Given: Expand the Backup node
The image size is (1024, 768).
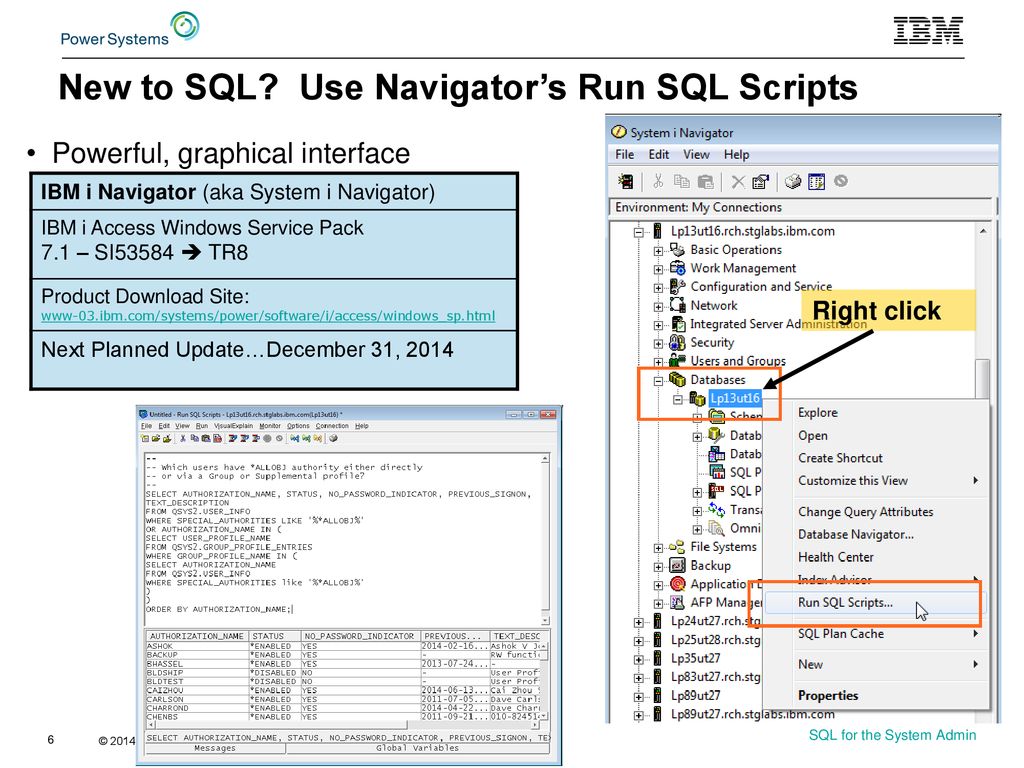Looking at the screenshot, I should [658, 567].
